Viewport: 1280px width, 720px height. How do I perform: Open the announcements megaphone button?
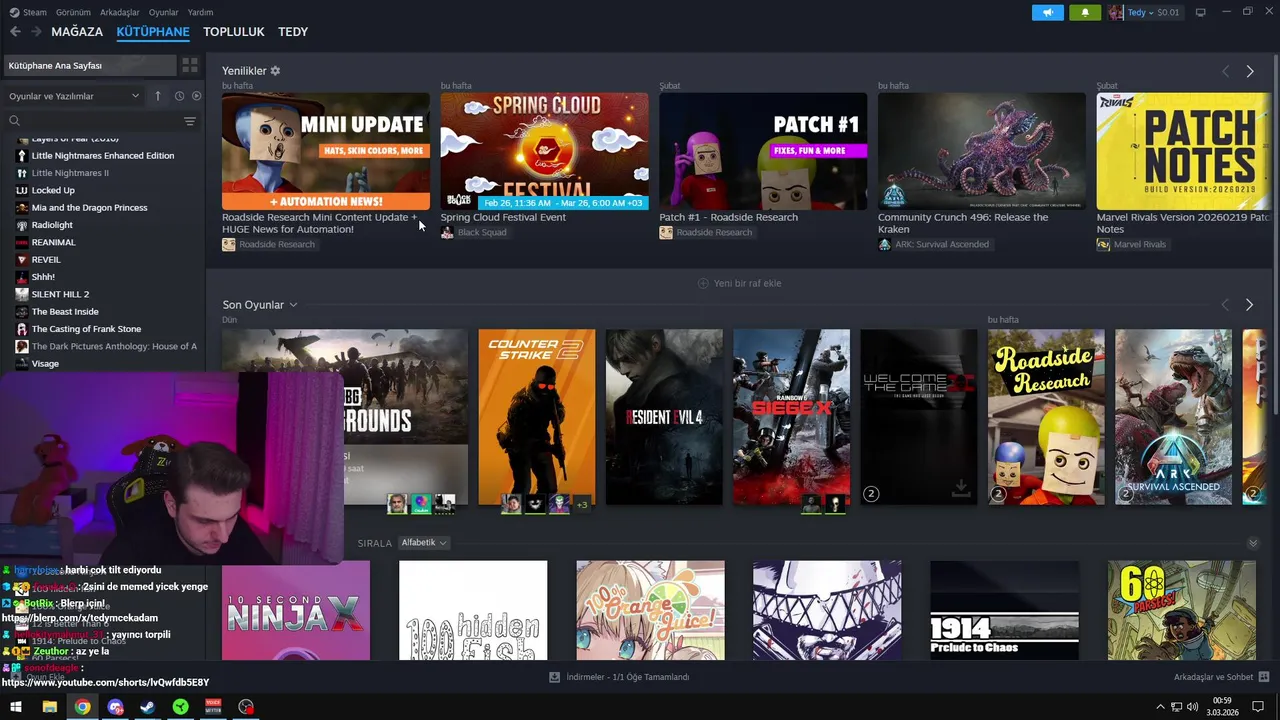point(1047,12)
